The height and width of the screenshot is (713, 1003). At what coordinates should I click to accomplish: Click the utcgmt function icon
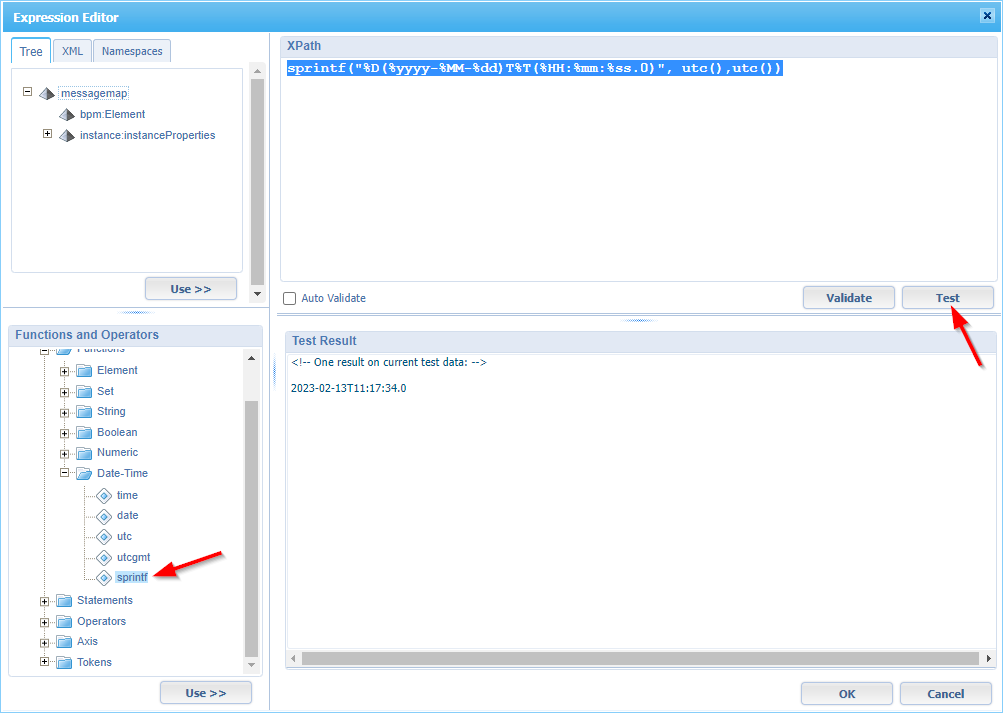[103, 557]
